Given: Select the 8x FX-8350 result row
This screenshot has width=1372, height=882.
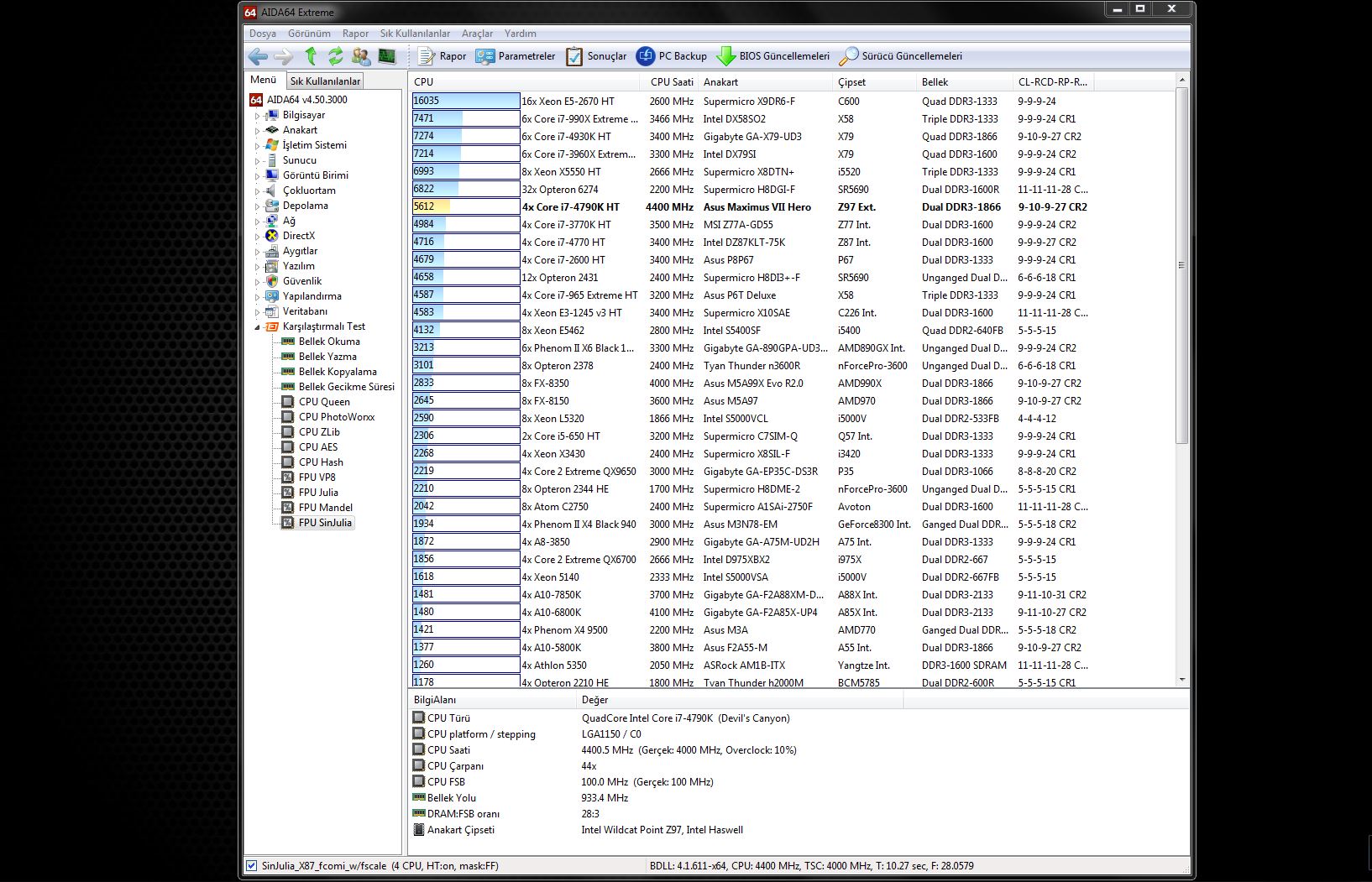Looking at the screenshot, I should pos(751,383).
